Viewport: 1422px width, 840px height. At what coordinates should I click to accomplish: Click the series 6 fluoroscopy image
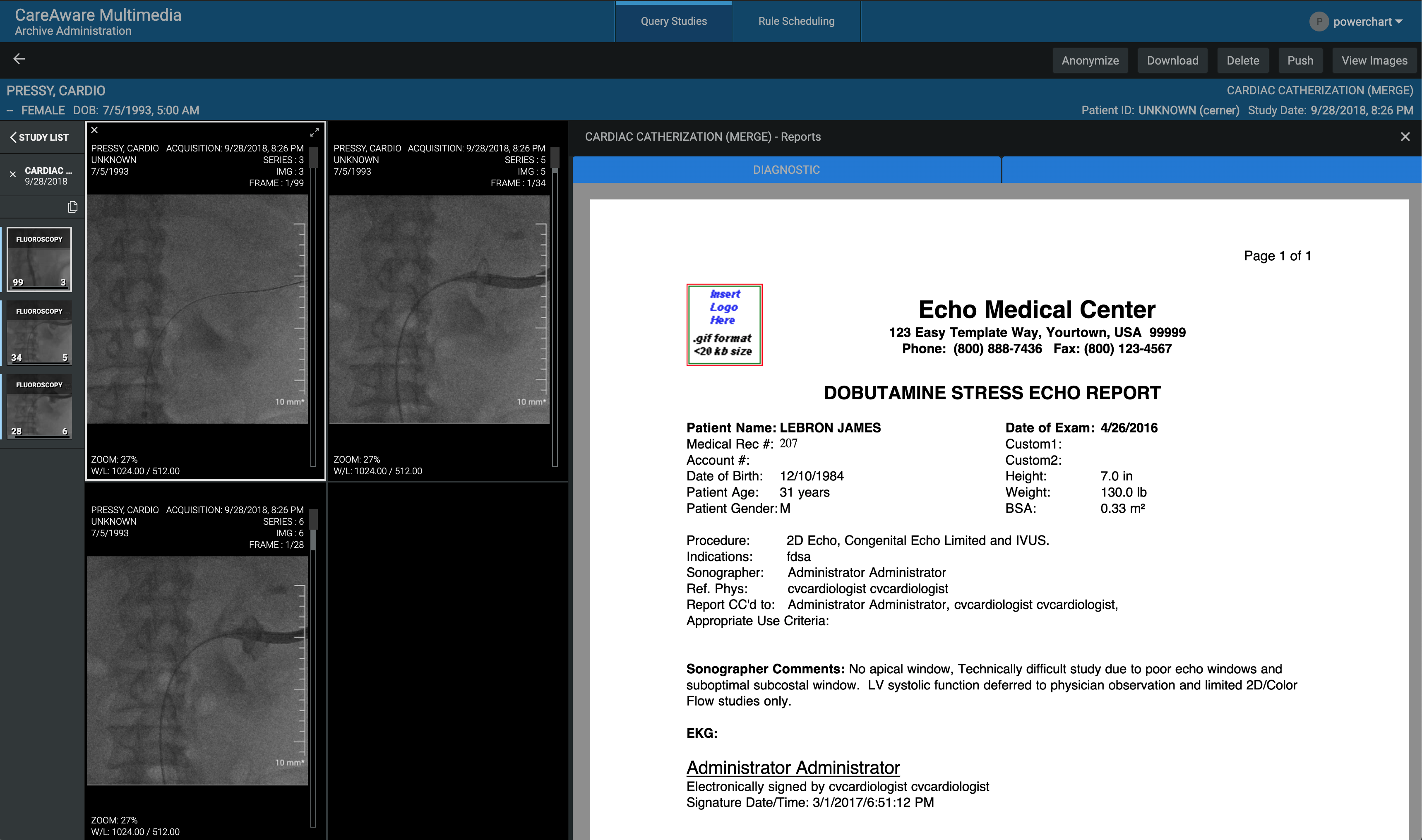click(x=197, y=670)
